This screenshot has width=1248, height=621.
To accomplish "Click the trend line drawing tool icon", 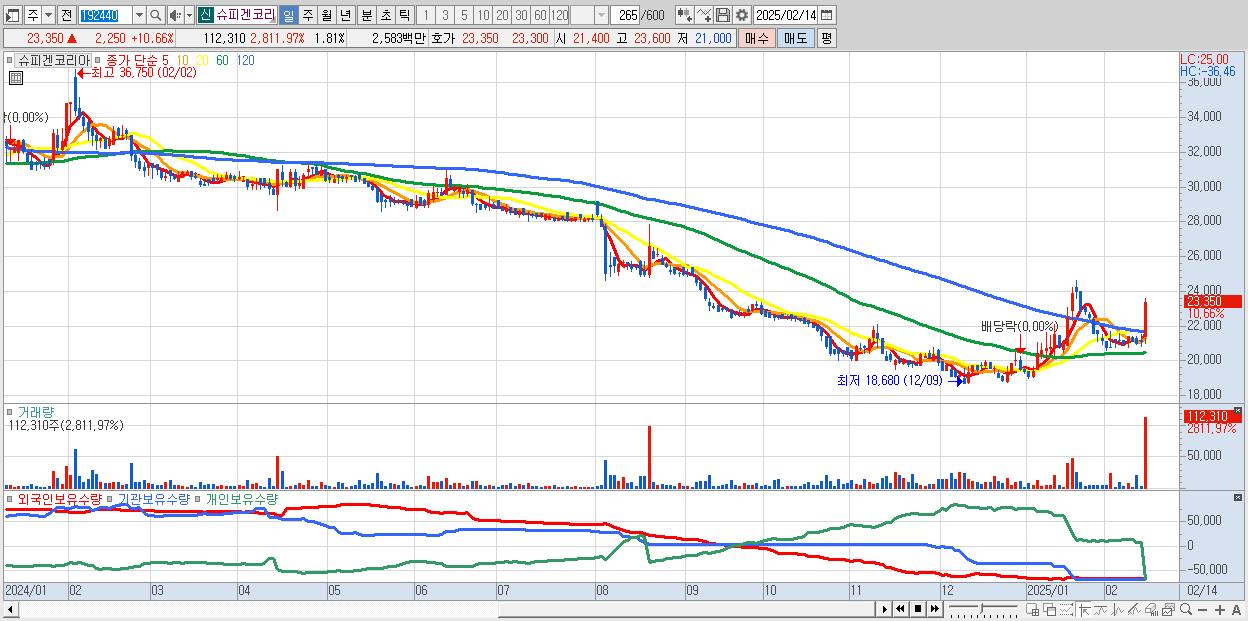I will [x=1101, y=609].
